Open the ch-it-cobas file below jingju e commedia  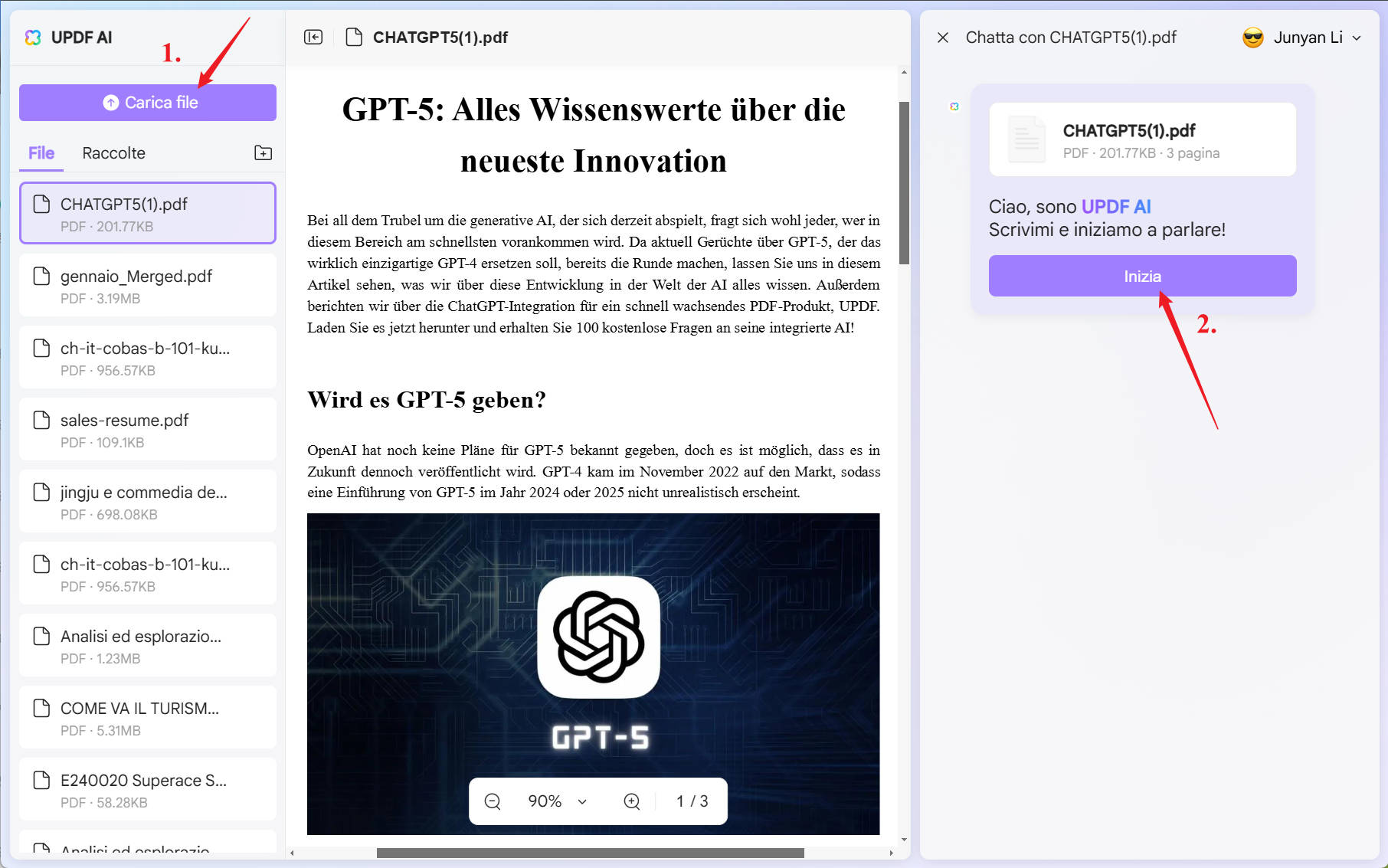(148, 574)
